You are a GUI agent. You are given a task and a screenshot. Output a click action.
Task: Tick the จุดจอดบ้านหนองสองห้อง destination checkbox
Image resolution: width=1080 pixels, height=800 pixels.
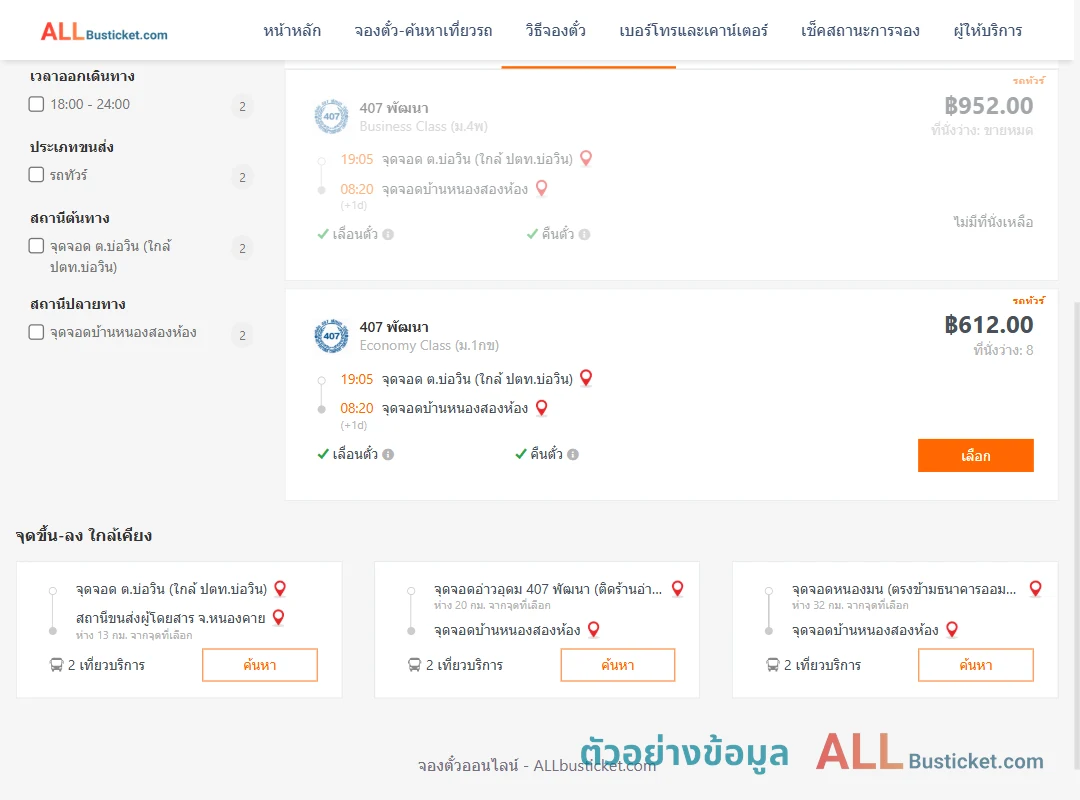pos(37,332)
